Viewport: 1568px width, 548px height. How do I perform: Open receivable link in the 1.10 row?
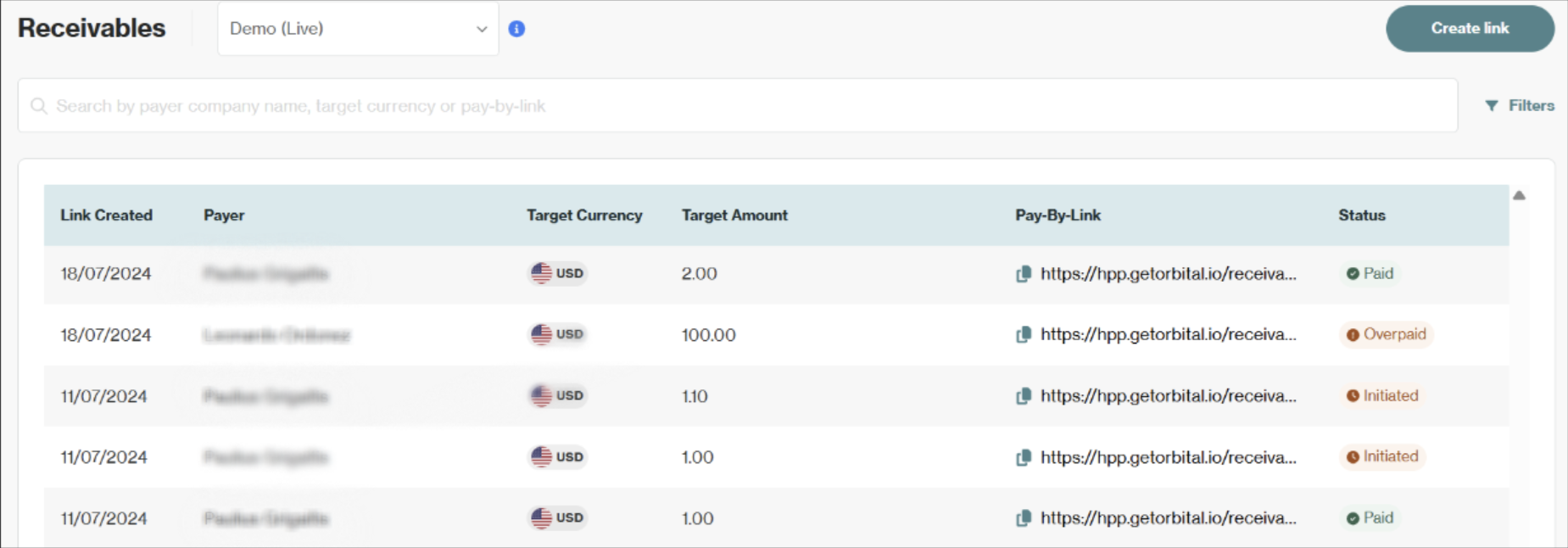(x=1168, y=396)
